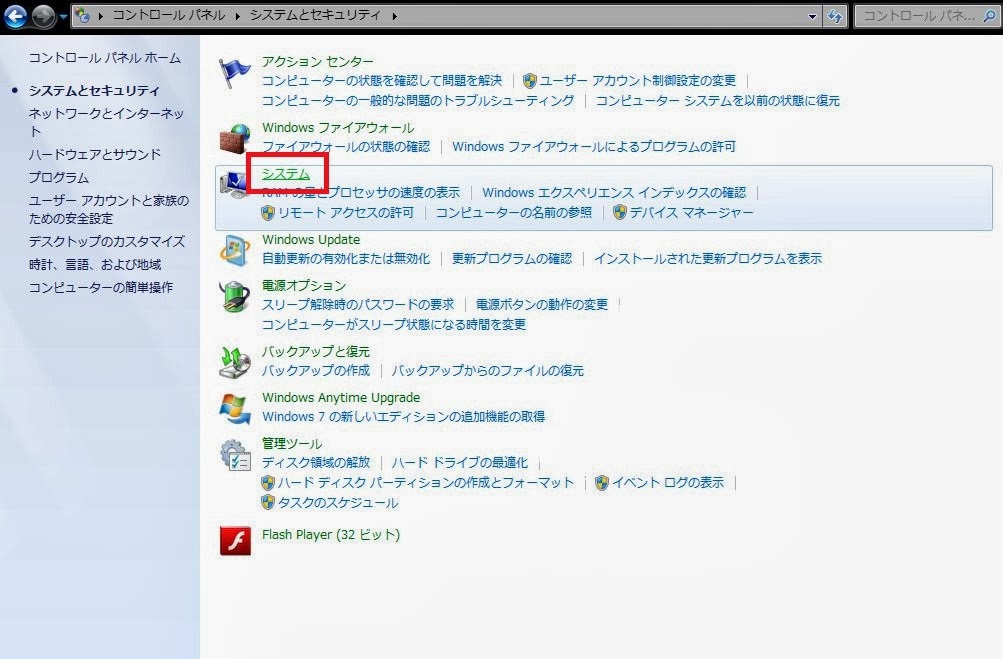
Task: Click 更新プログラムの確認 link
Action: coord(512,258)
